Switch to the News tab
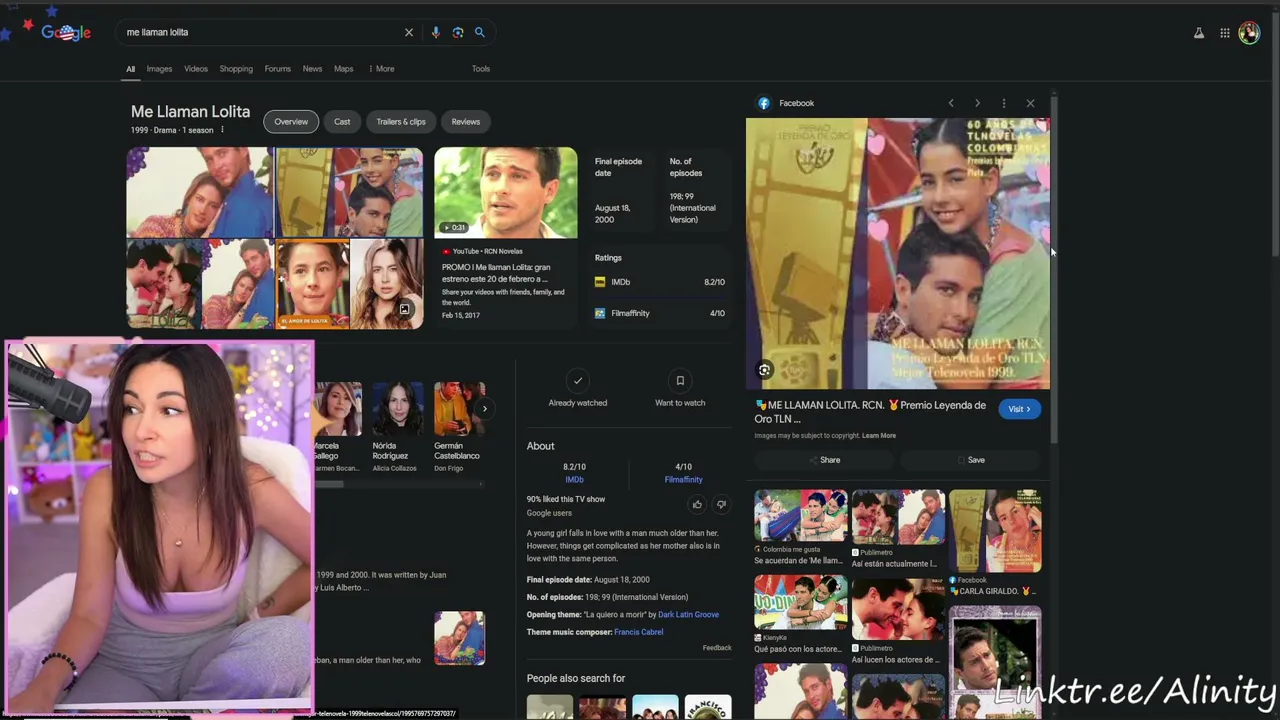The image size is (1280, 720). tap(312, 69)
